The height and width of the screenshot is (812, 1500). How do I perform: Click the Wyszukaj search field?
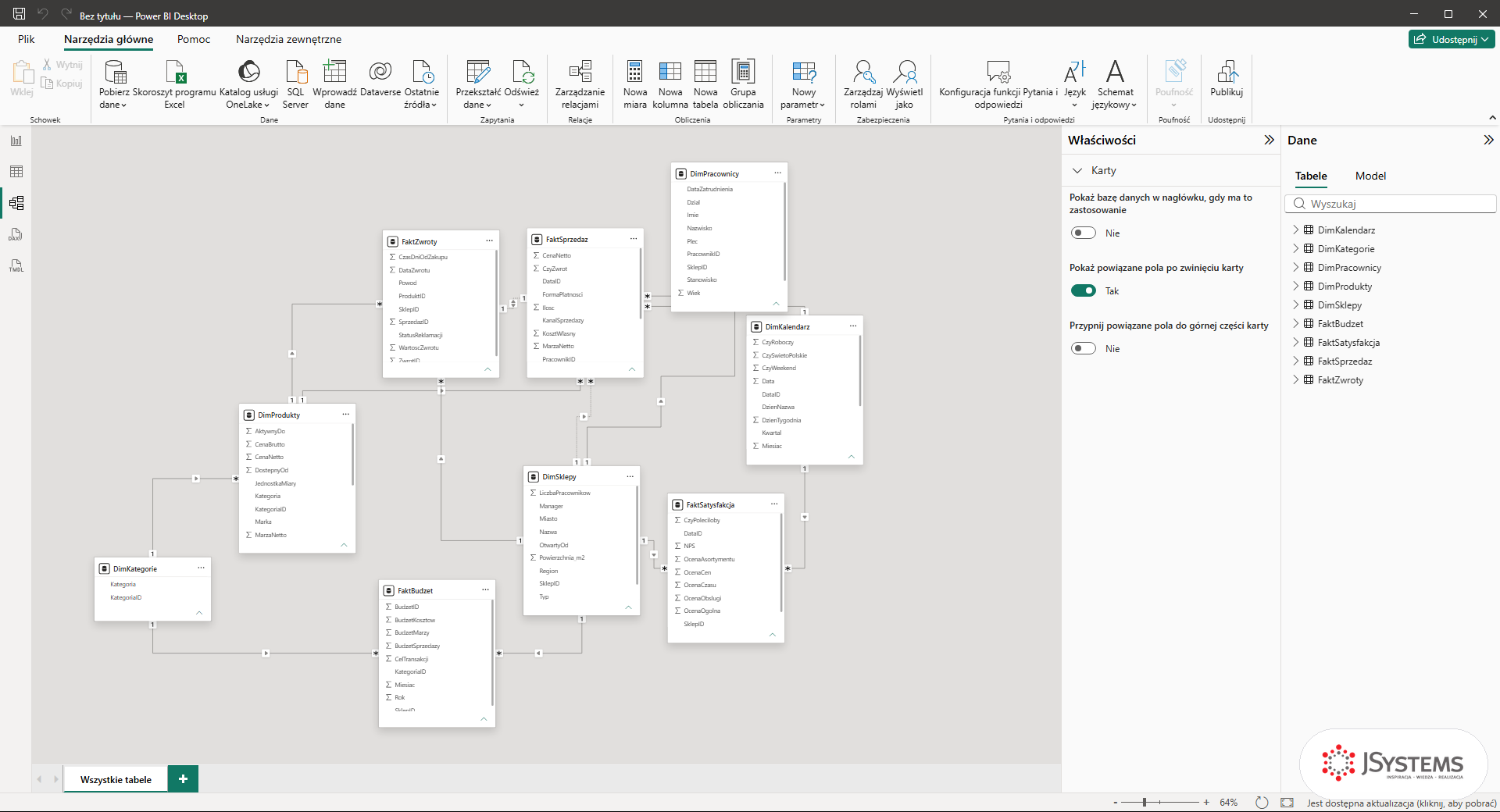[x=1391, y=204]
